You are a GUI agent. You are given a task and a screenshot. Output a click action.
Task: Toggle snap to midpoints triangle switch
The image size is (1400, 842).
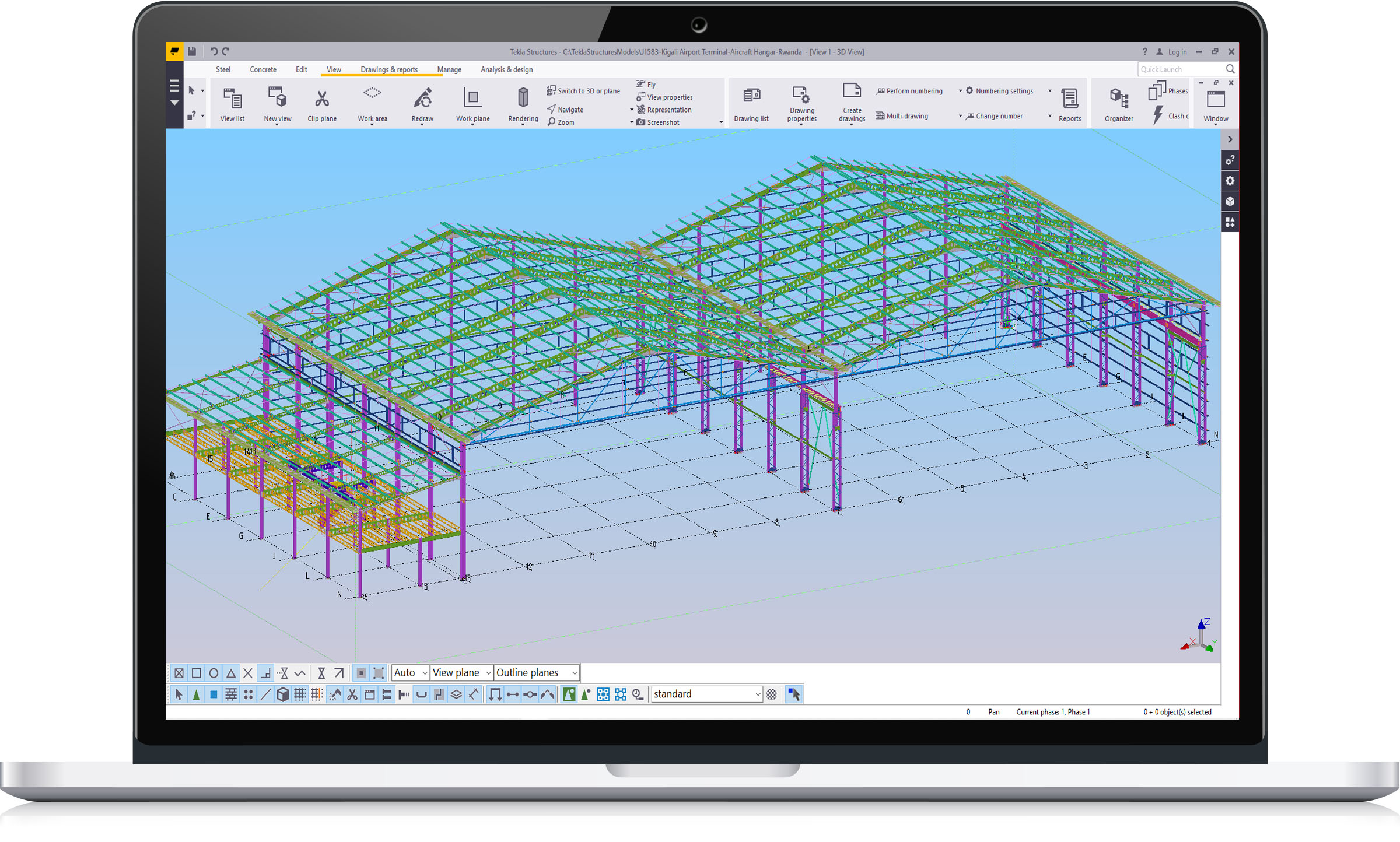[231, 673]
